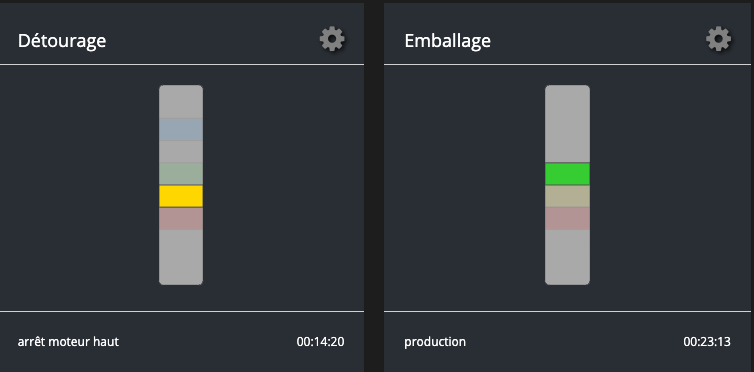
Task: Open Détourage settings gear icon
Action: (x=332, y=39)
